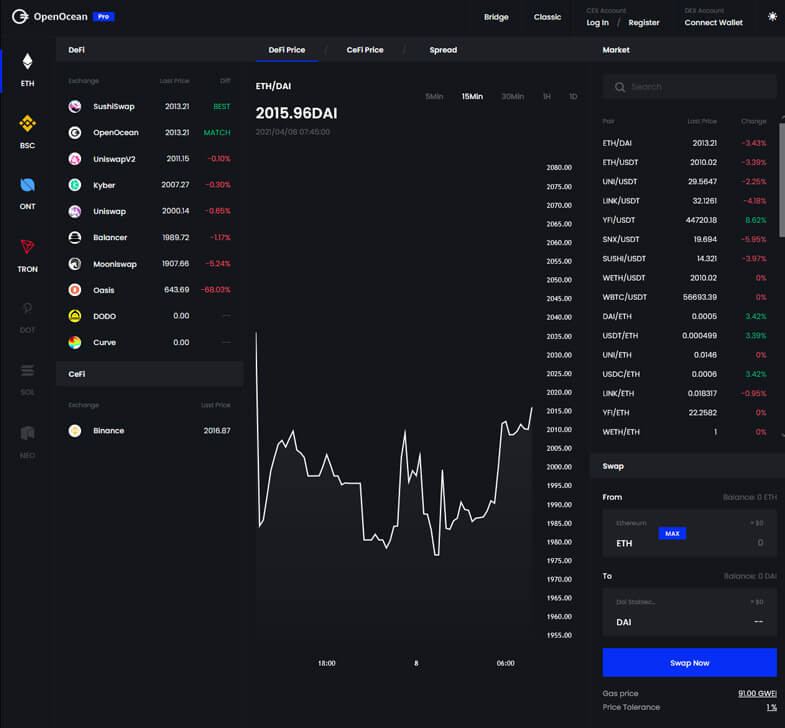Click the market list scrollbar
The height and width of the screenshot is (728, 785).
coord(782,180)
